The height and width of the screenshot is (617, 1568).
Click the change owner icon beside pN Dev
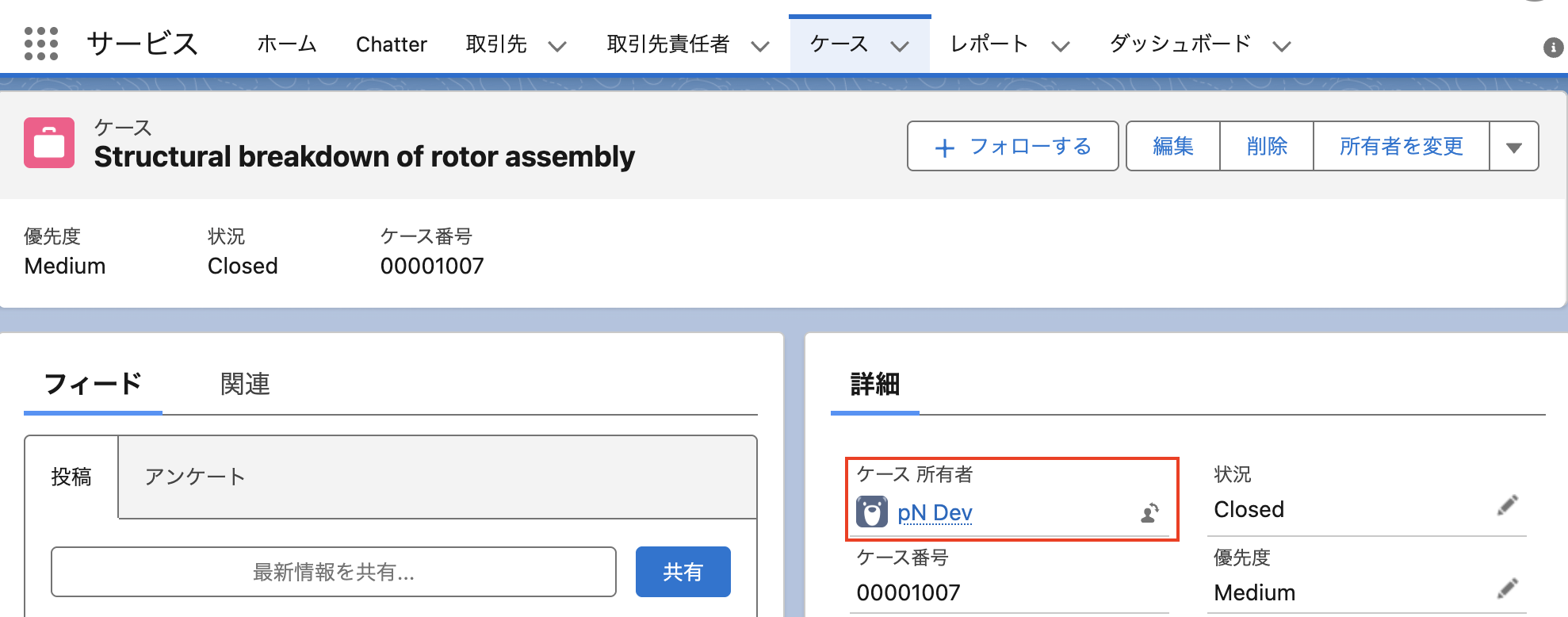1150,513
